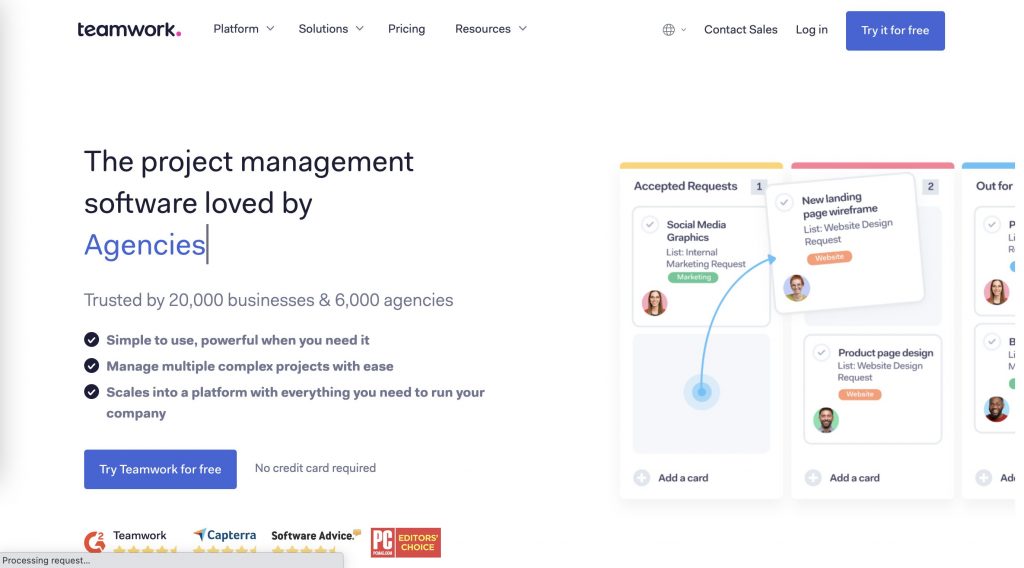The height and width of the screenshot is (568, 1024).
Task: Click Log in
Action: (811, 29)
